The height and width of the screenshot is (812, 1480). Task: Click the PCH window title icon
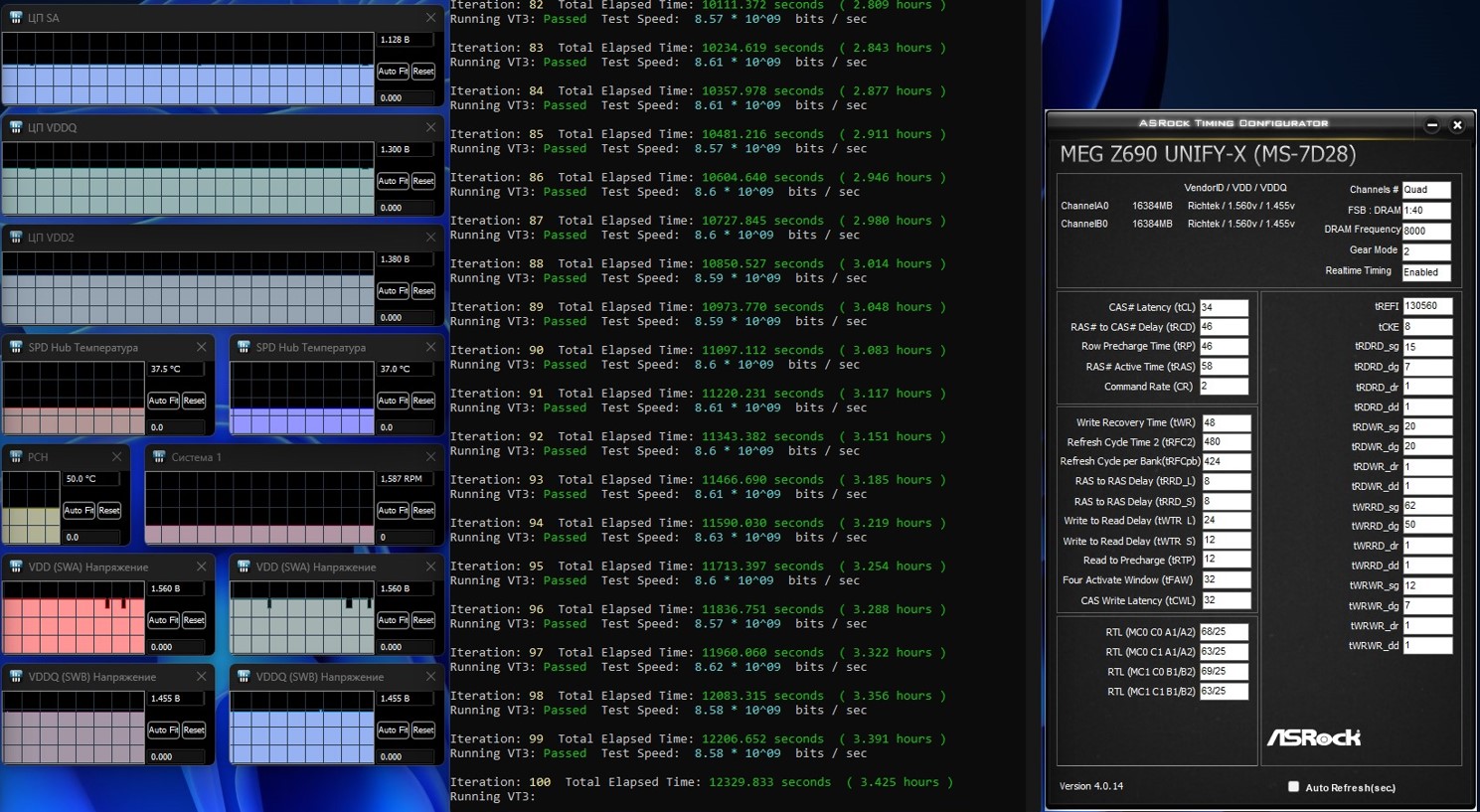click(16, 457)
